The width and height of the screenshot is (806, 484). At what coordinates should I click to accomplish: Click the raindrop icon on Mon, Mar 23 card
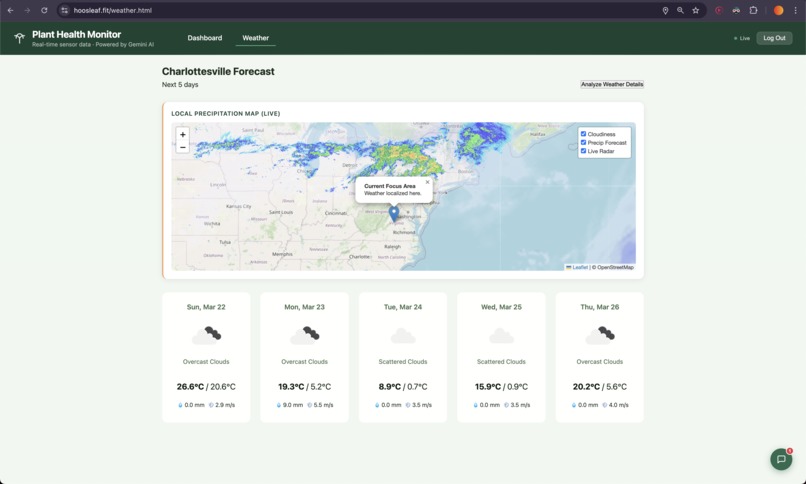point(279,405)
